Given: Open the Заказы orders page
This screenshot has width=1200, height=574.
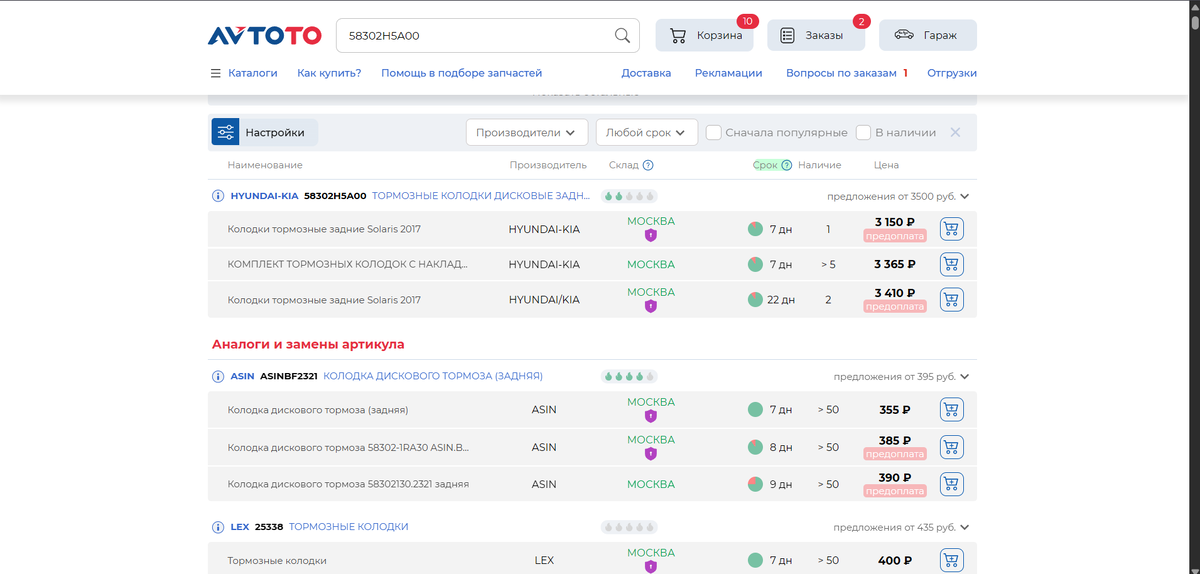Looking at the screenshot, I should [x=816, y=36].
